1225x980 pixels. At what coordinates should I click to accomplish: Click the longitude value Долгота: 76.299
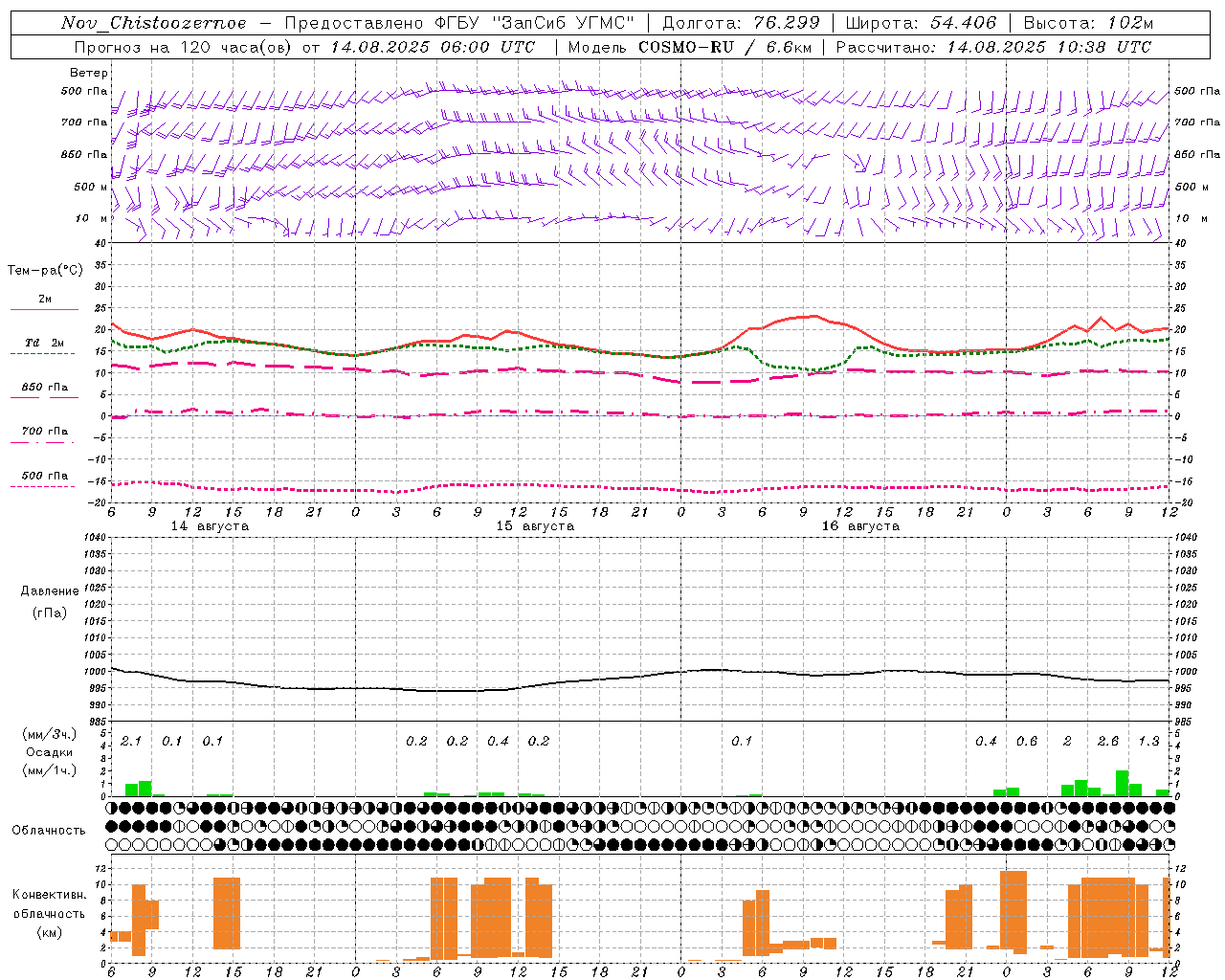pyautogui.click(x=742, y=23)
